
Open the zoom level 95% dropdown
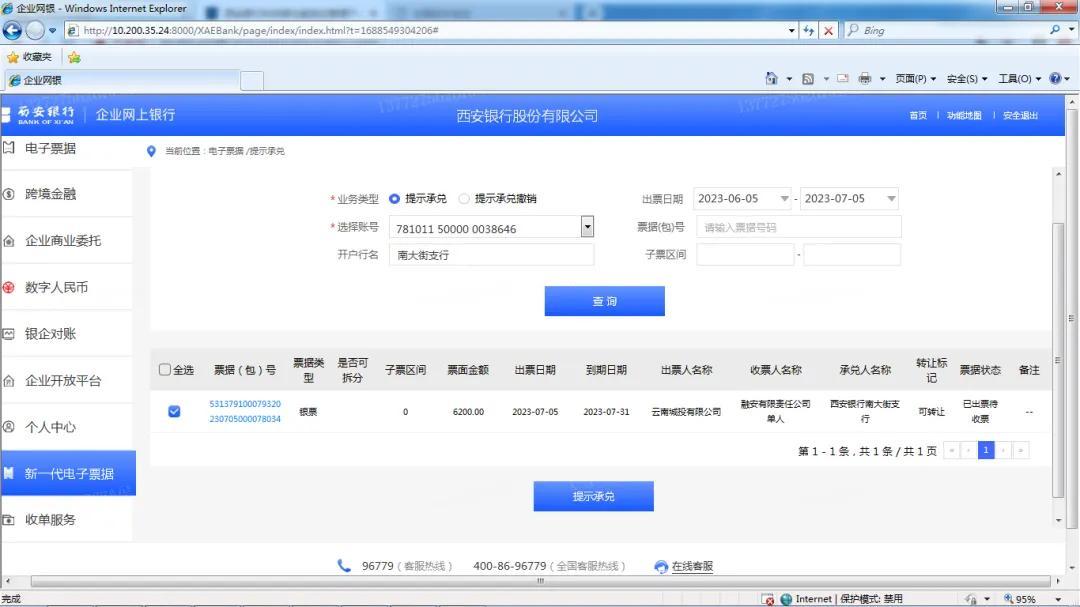(1058, 599)
